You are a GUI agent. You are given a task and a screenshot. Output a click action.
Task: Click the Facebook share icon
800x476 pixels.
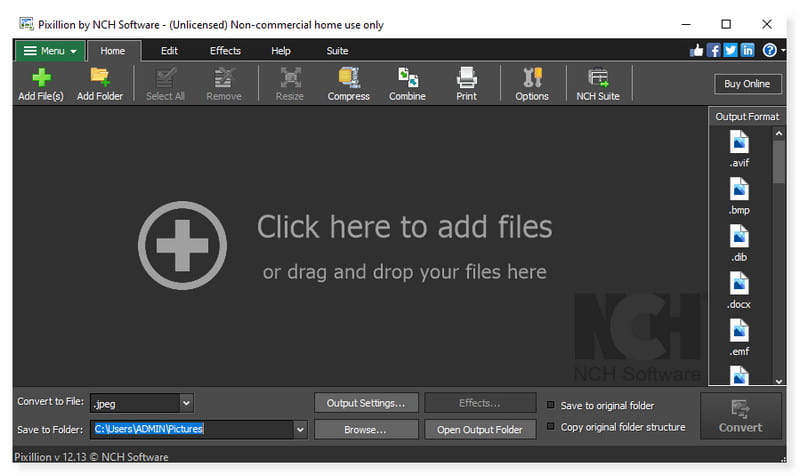click(714, 50)
